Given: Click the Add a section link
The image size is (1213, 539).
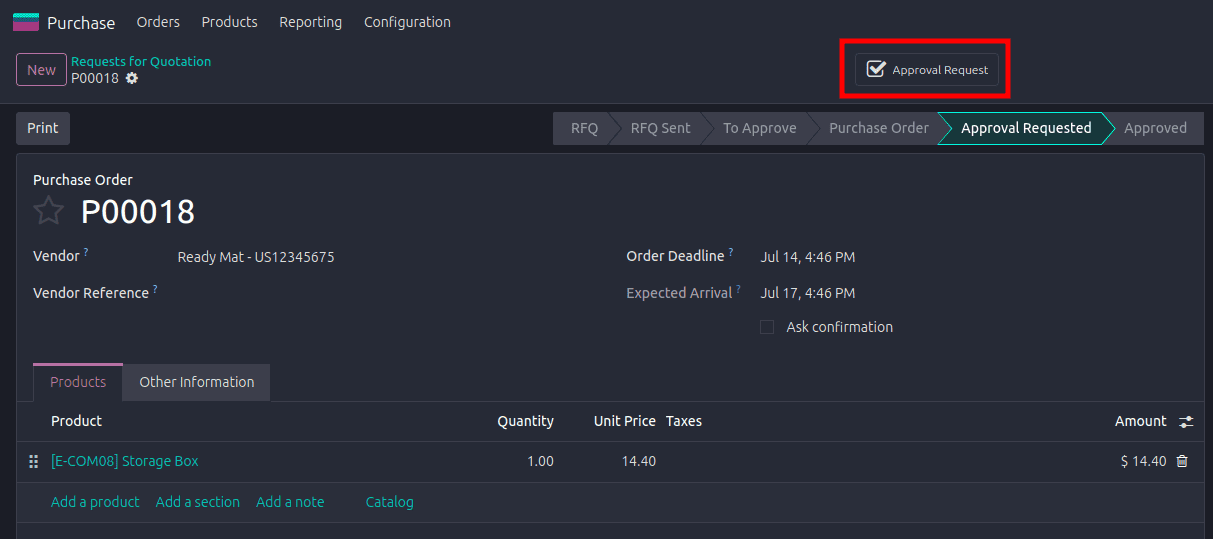Looking at the screenshot, I should (198, 502).
